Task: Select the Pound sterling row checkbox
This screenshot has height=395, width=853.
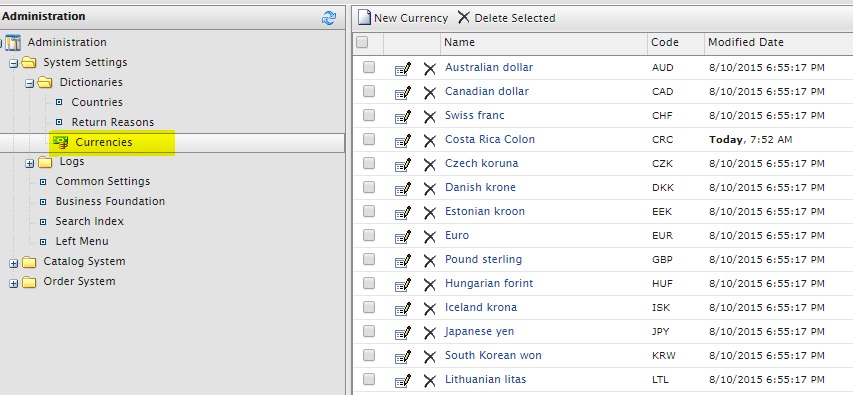Action: pos(369,259)
